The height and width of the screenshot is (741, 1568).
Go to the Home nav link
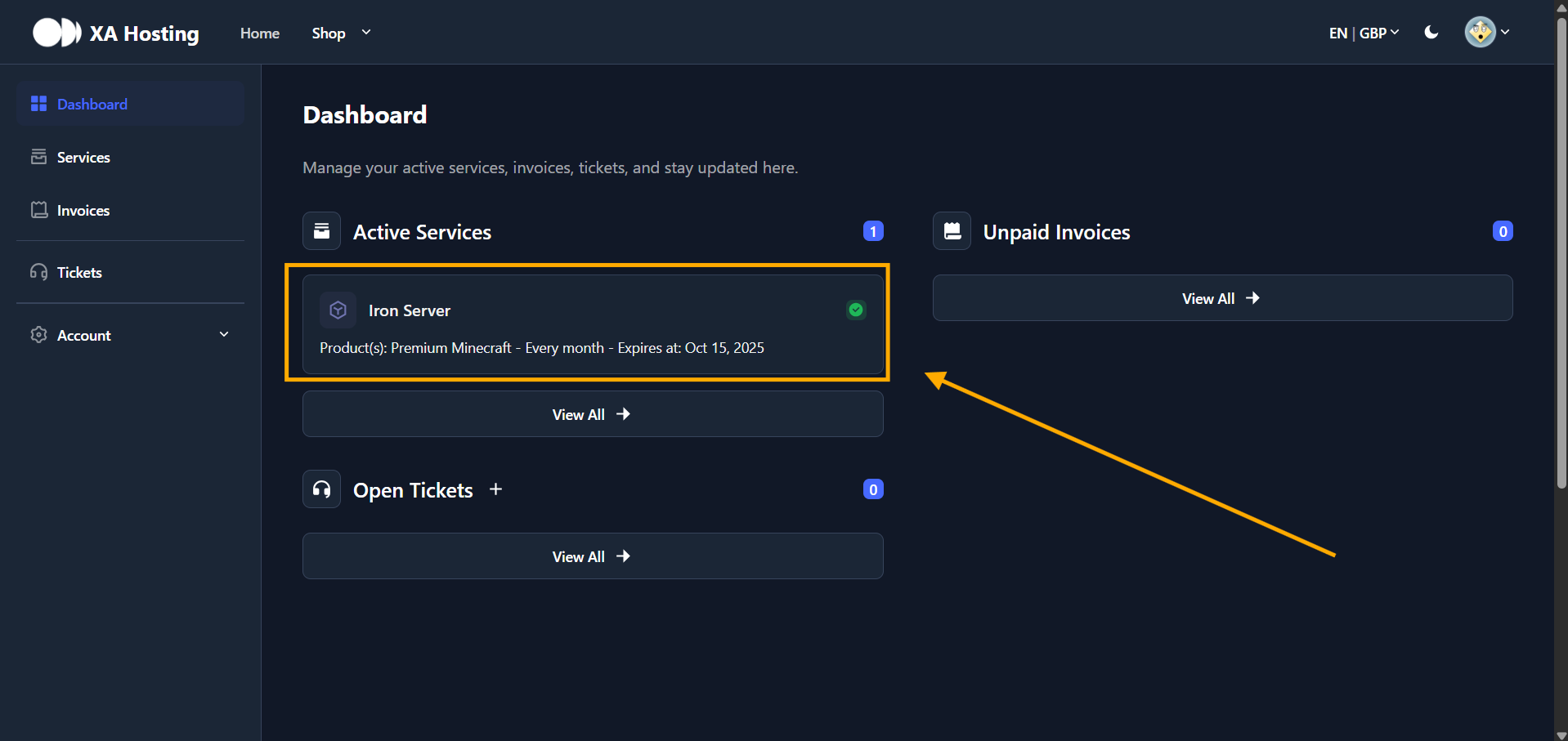point(260,33)
